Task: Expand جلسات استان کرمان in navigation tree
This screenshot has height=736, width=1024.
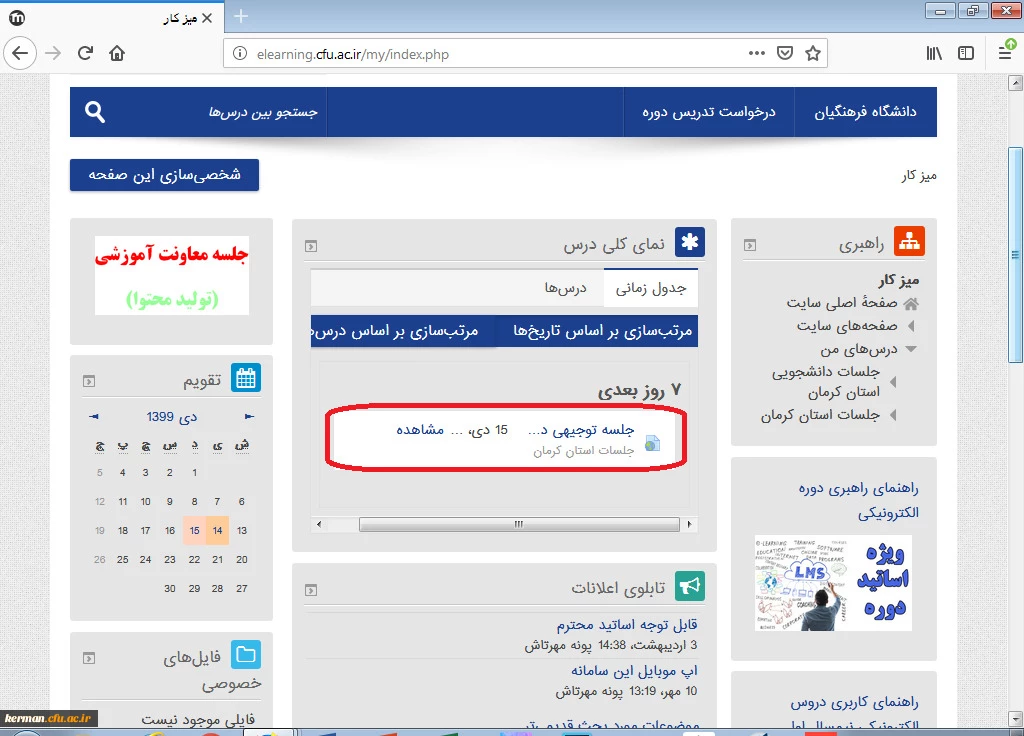Action: click(893, 414)
